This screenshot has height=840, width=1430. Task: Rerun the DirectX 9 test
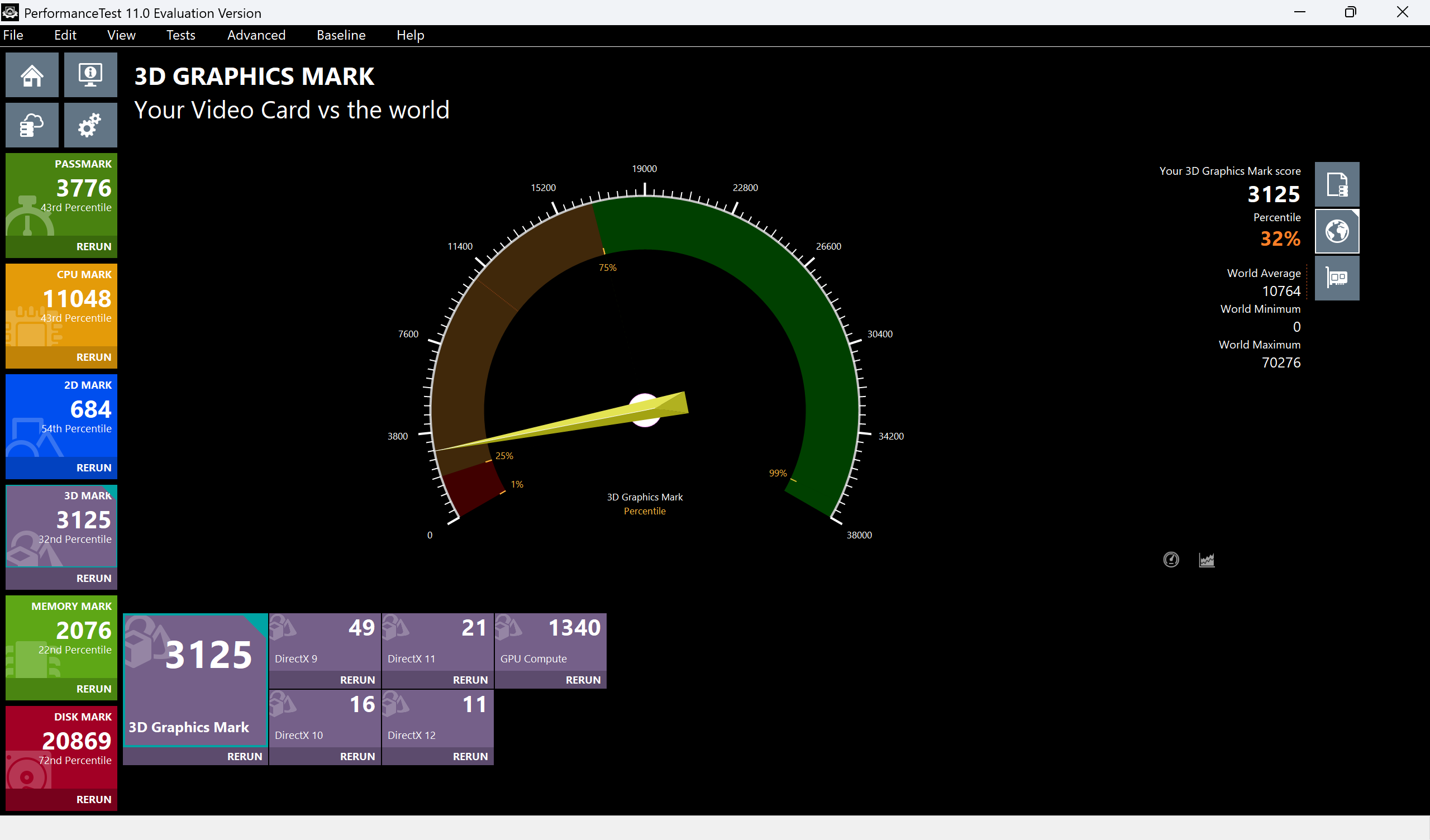coord(357,680)
